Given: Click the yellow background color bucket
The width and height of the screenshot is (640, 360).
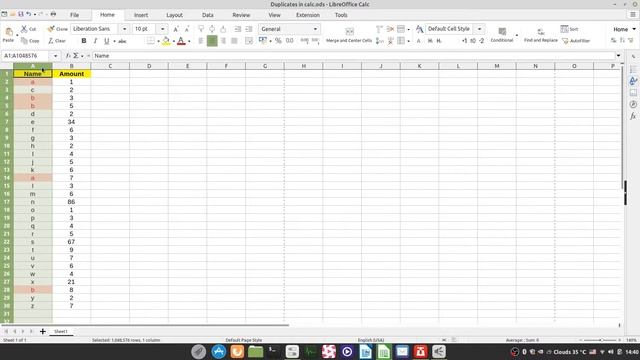Looking at the screenshot, I should pyautogui.click(x=166, y=41).
